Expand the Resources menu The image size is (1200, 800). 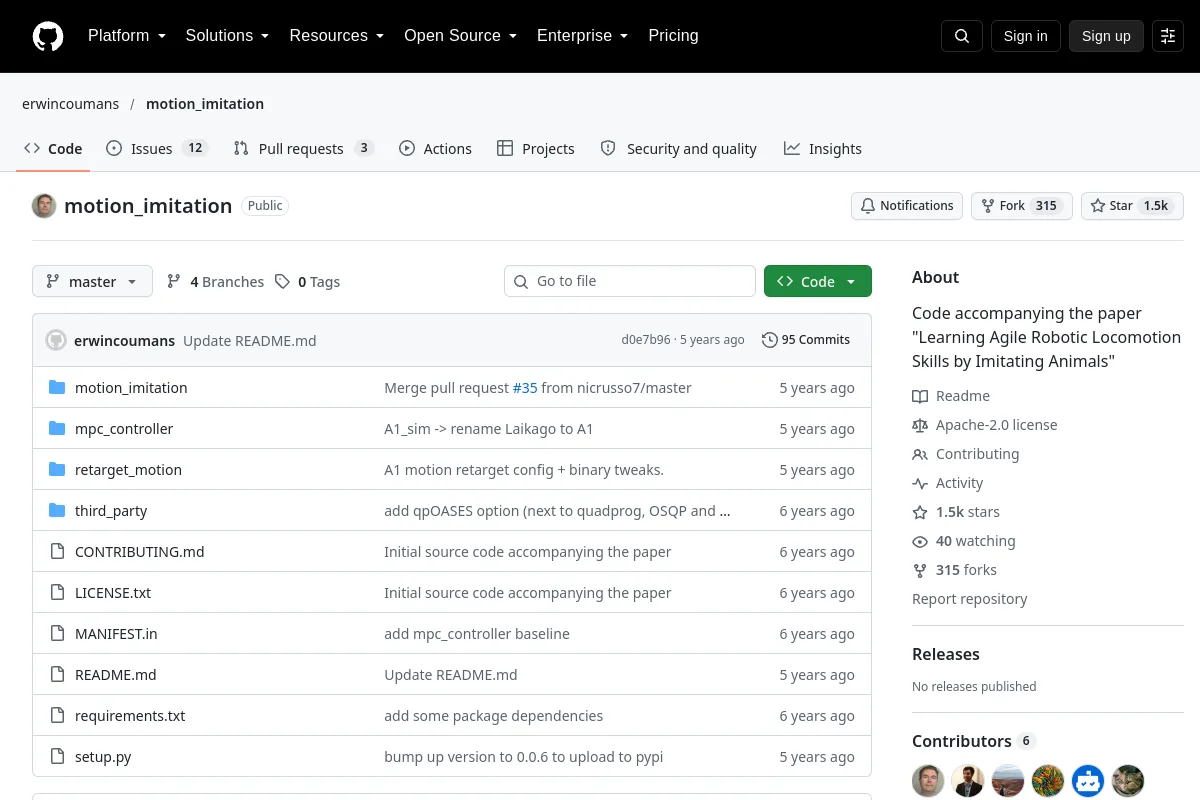[x=337, y=36]
